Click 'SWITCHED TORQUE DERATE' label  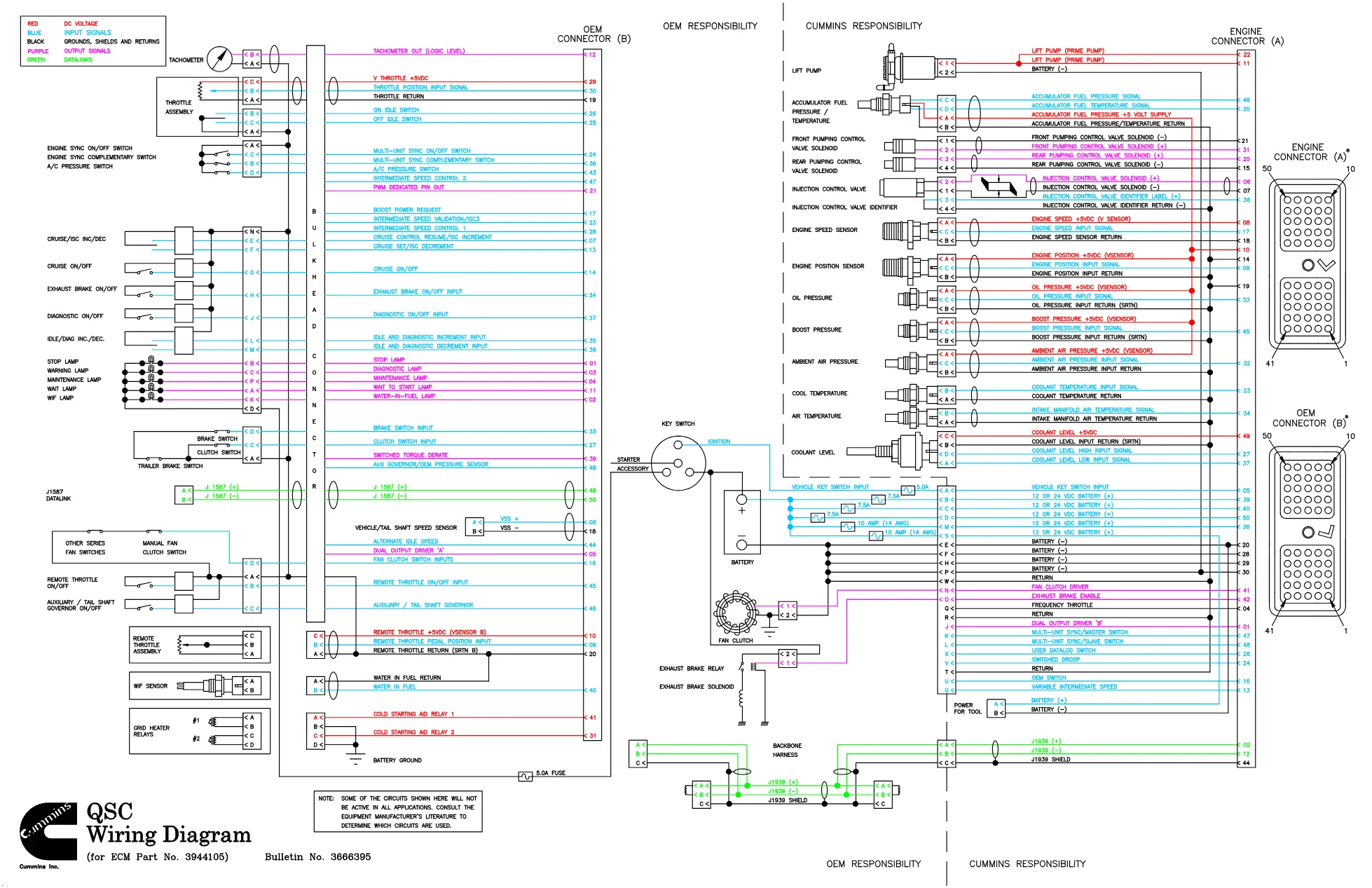pyautogui.click(x=410, y=456)
